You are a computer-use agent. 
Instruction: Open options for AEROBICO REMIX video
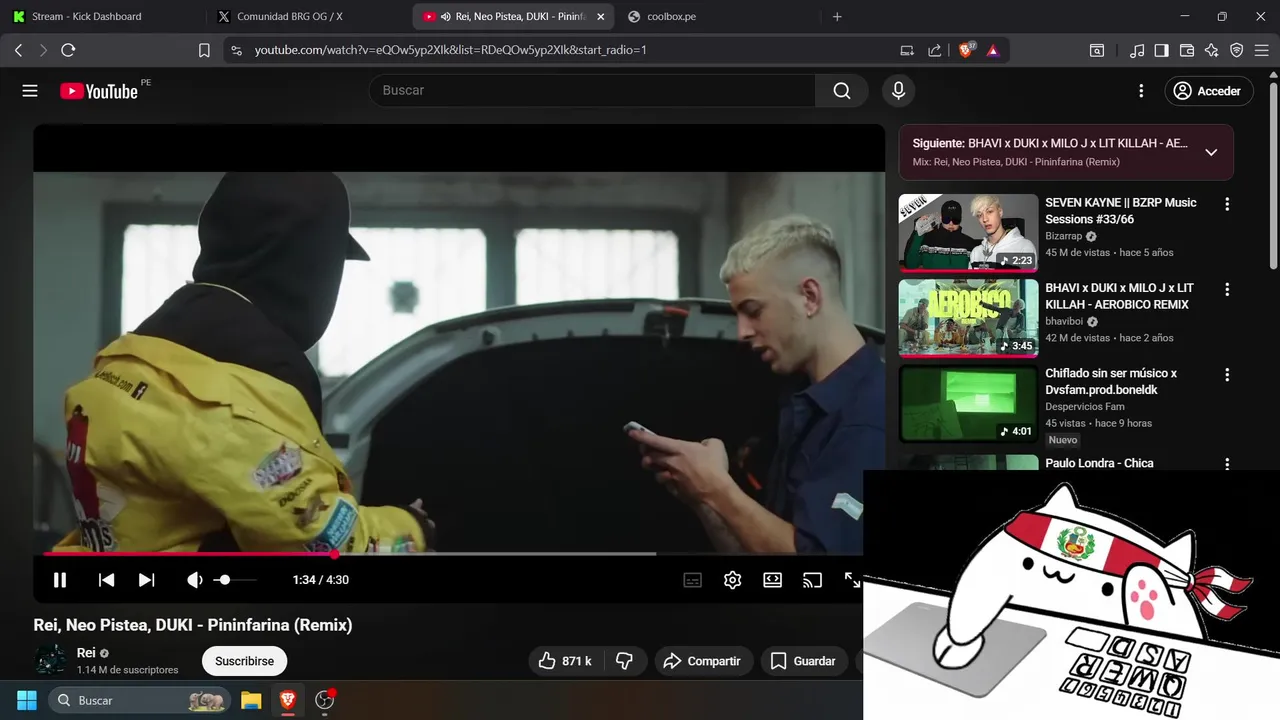coord(1227,289)
